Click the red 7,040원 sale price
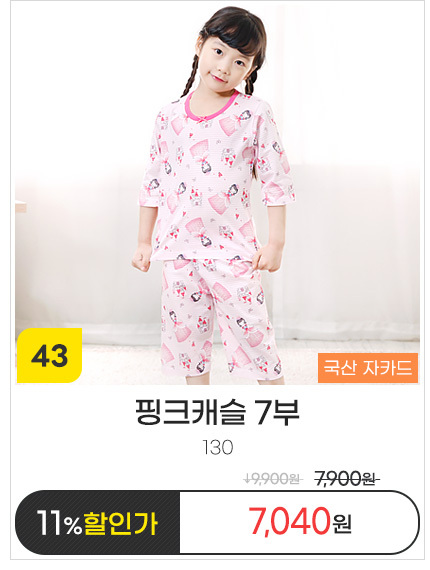Image resolution: width=430 pixels, height=570 pixels. click(300, 522)
